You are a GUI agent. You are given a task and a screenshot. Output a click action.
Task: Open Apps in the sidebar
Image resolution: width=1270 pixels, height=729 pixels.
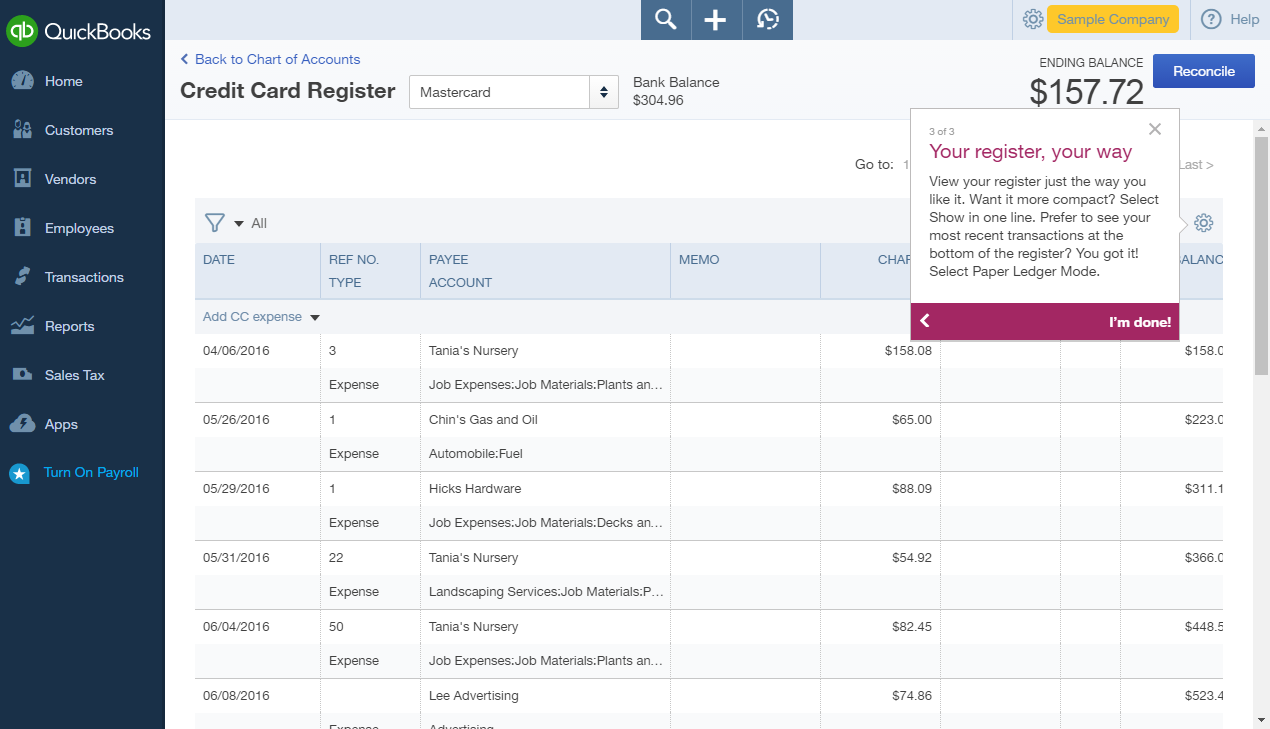61,424
